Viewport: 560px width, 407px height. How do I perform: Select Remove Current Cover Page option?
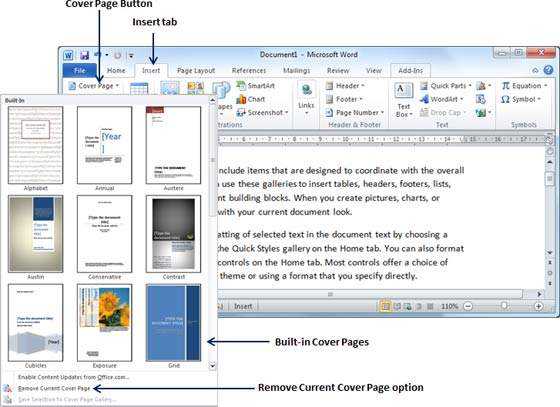click(x=54, y=388)
